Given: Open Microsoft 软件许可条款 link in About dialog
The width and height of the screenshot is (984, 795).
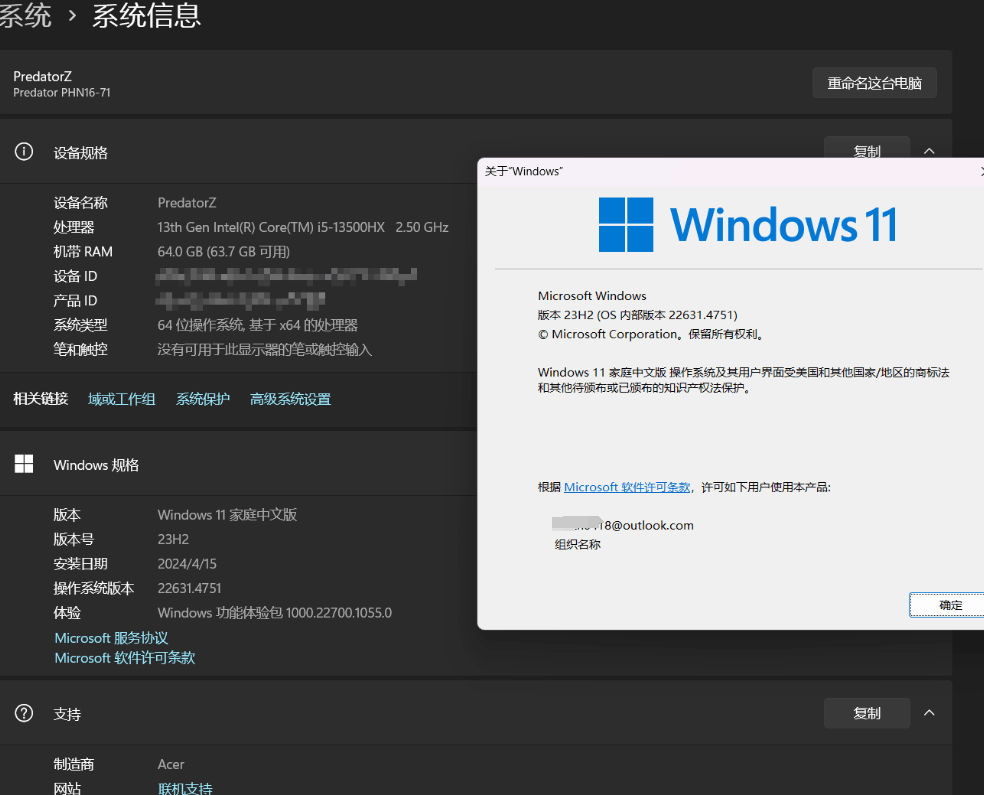Looking at the screenshot, I should coord(627,487).
